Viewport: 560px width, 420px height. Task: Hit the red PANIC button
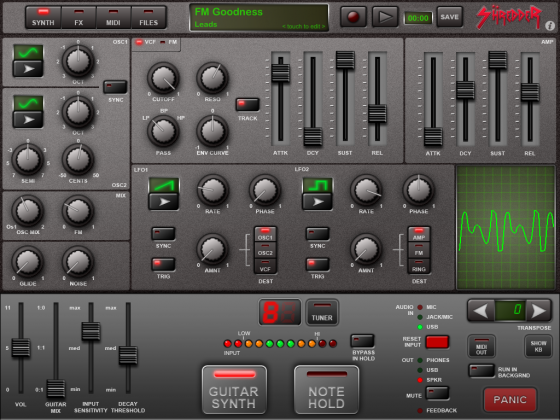point(510,399)
